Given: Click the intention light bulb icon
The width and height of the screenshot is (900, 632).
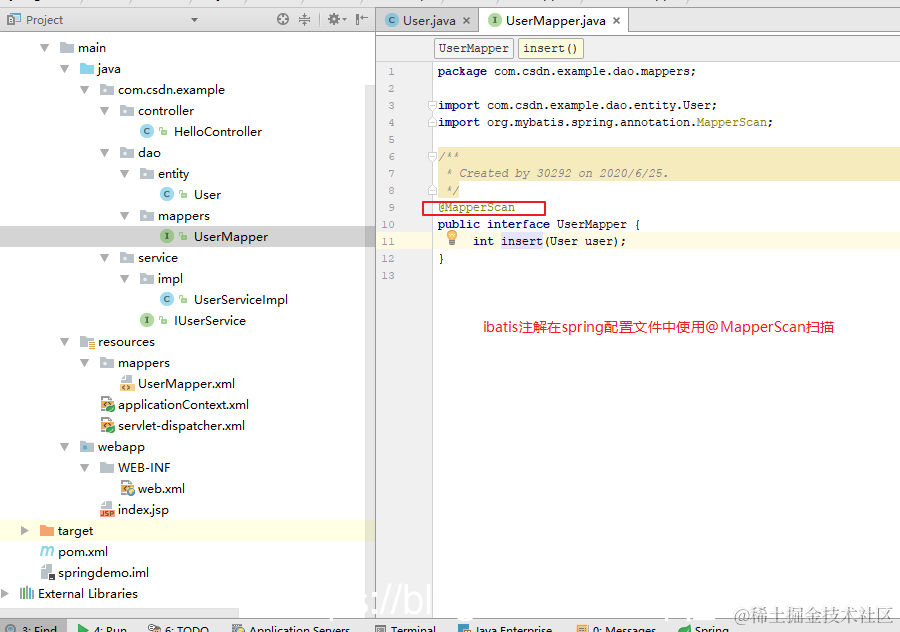Looking at the screenshot, I should [452, 238].
